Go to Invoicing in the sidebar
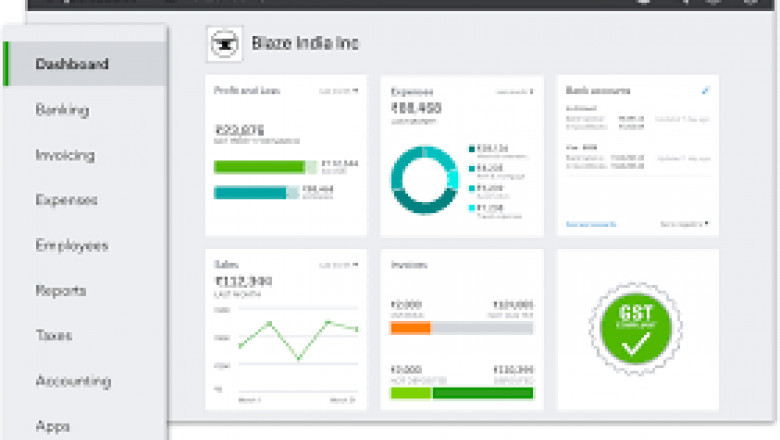This screenshot has width=780, height=440. point(65,155)
